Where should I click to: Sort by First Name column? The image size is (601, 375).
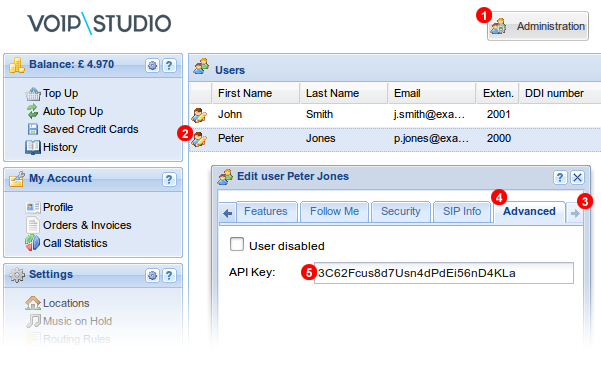(256, 93)
